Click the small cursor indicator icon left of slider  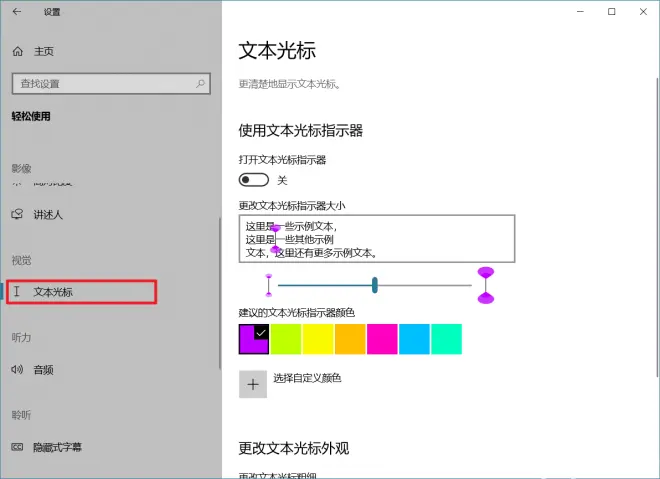coord(269,285)
